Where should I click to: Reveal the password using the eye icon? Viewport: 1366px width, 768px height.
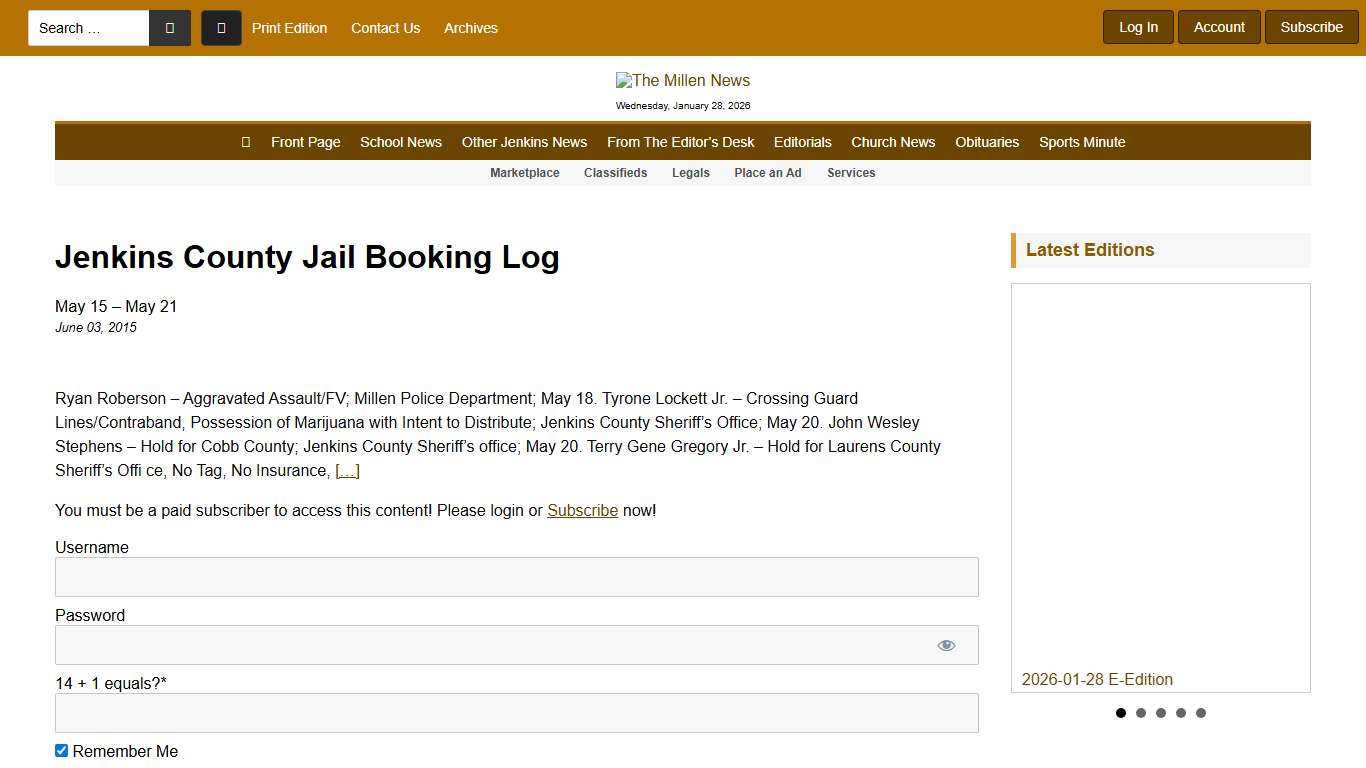[946, 644]
